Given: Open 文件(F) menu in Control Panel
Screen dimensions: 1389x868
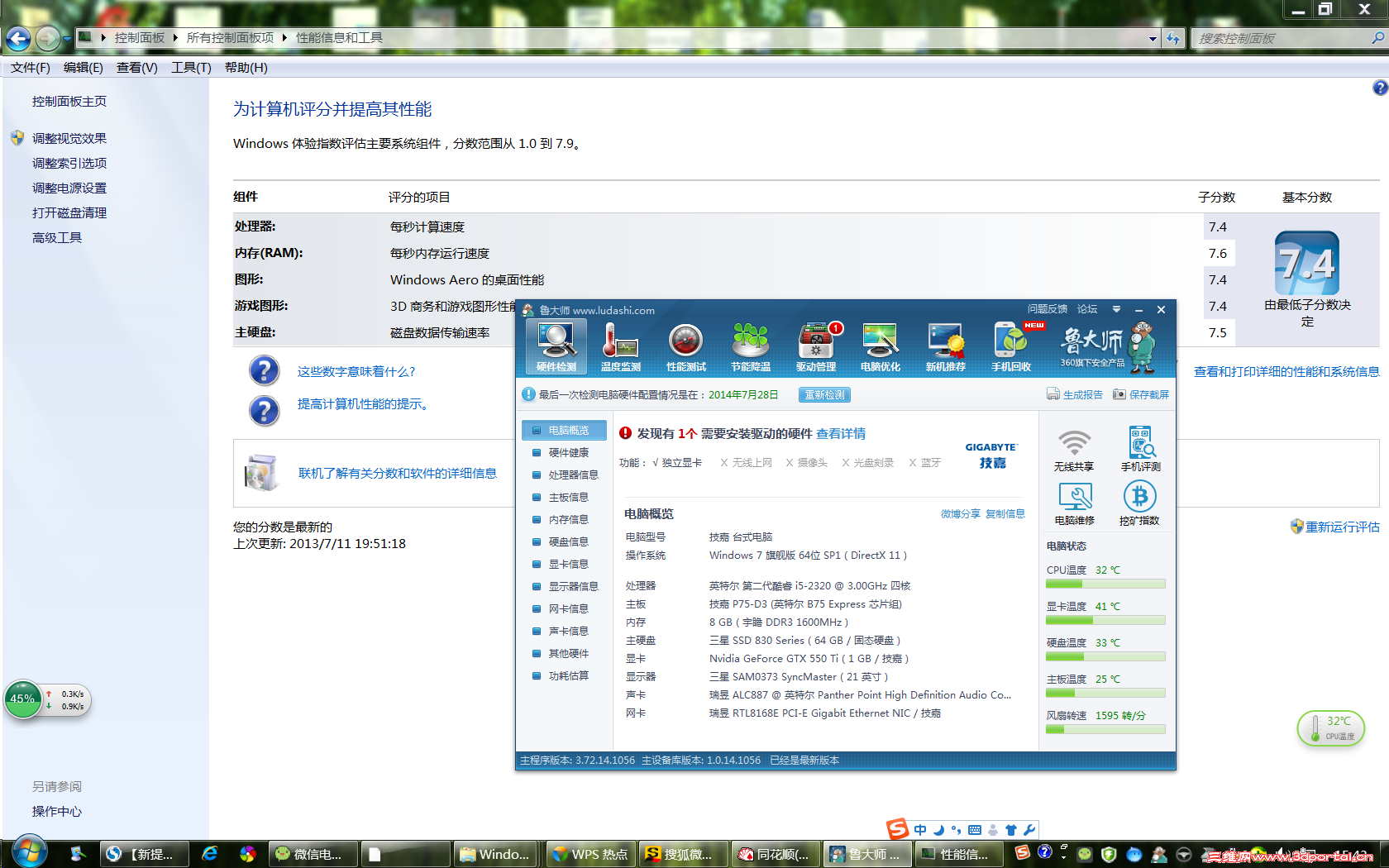Looking at the screenshot, I should point(31,68).
